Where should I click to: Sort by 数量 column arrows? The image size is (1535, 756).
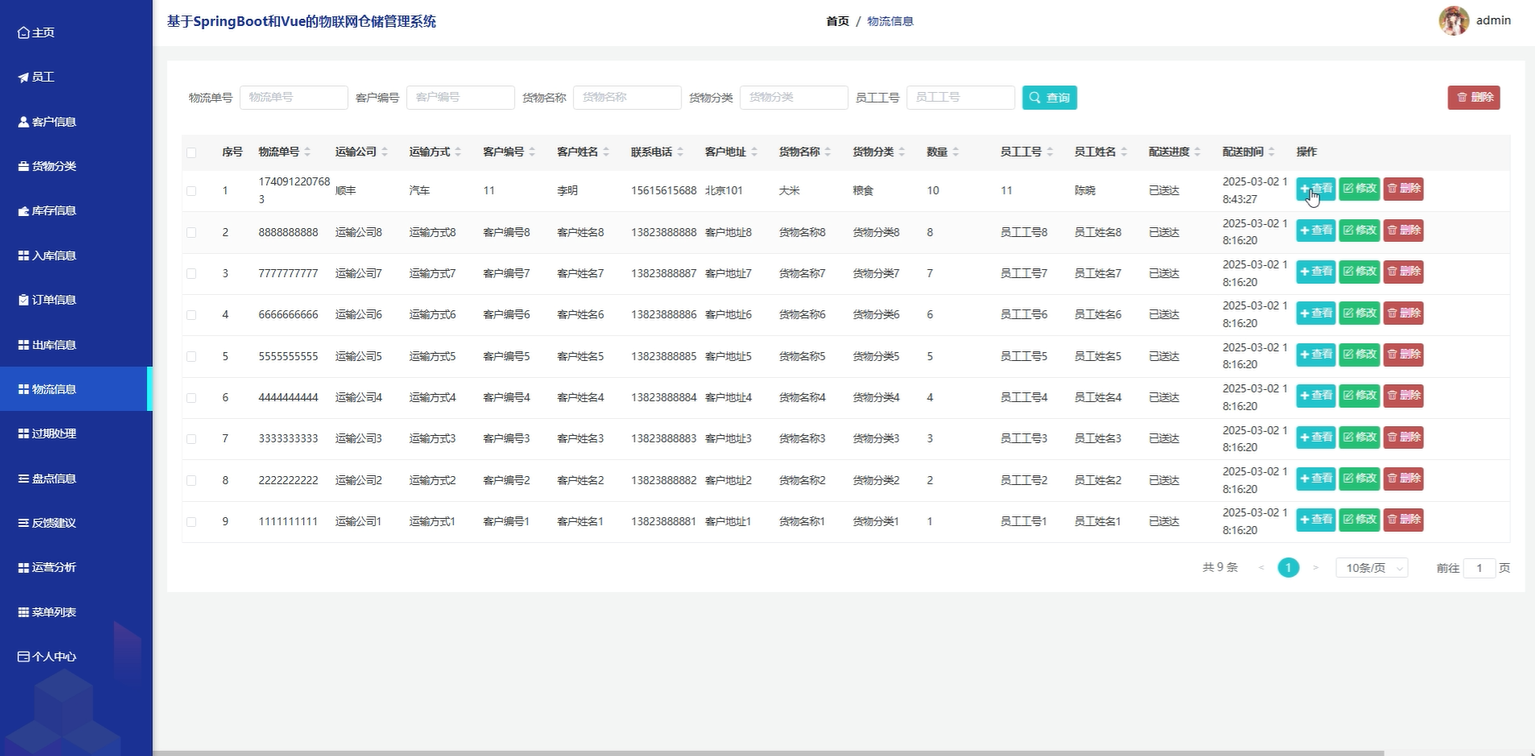(x=955, y=152)
